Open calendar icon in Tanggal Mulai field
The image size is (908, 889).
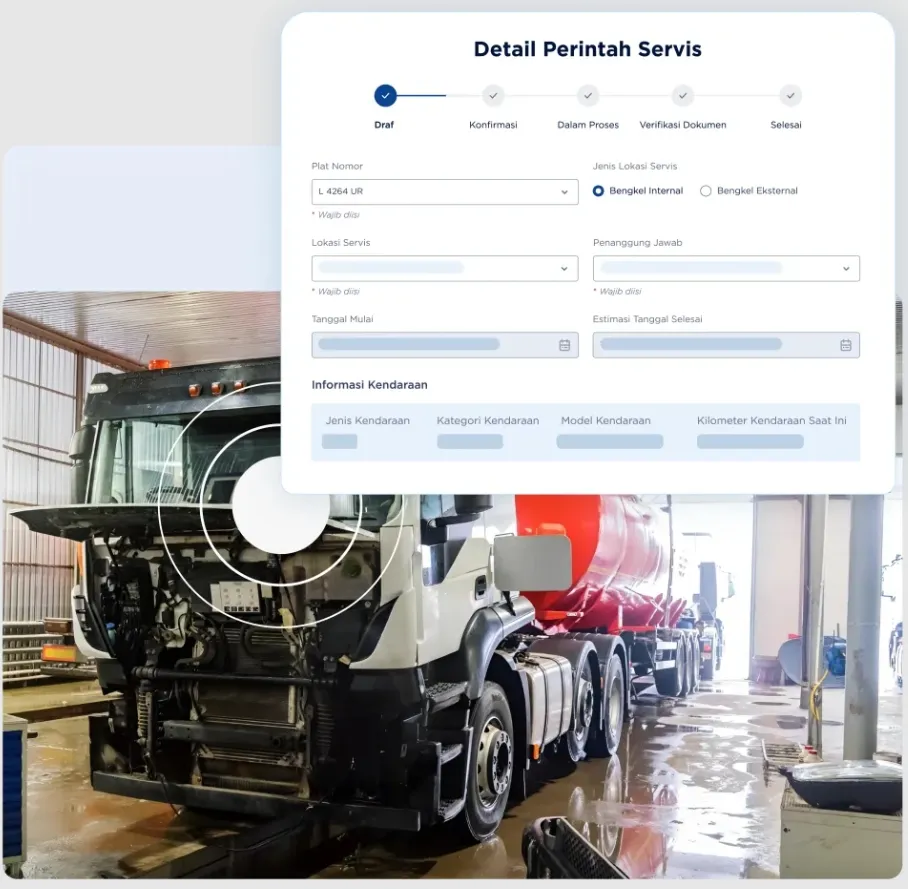tap(565, 345)
